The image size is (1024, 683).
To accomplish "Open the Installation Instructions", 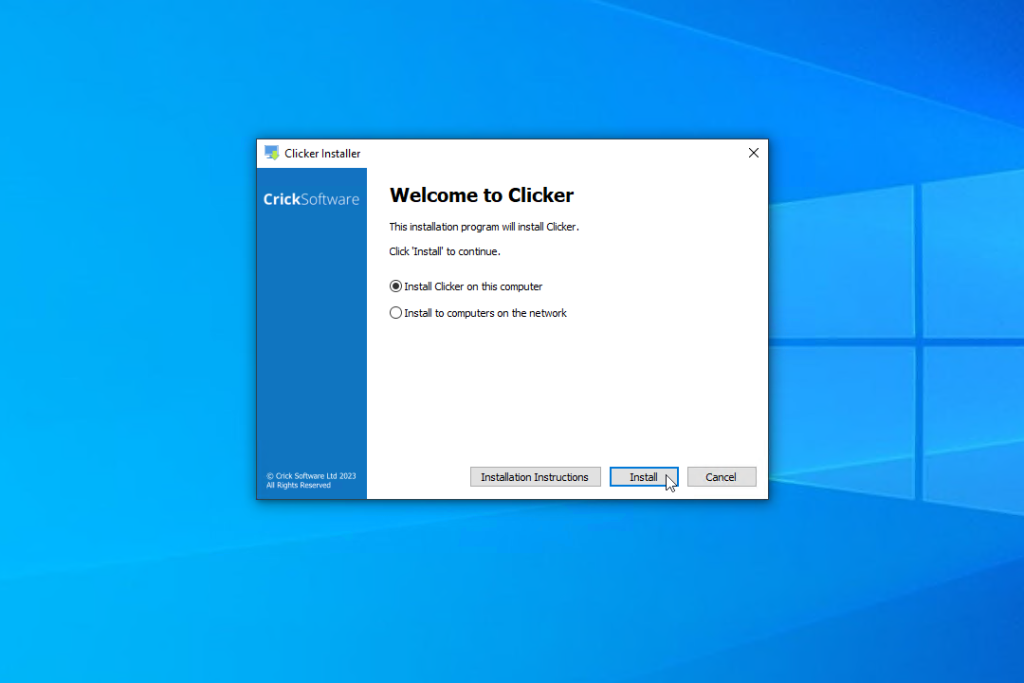I will pos(535,477).
